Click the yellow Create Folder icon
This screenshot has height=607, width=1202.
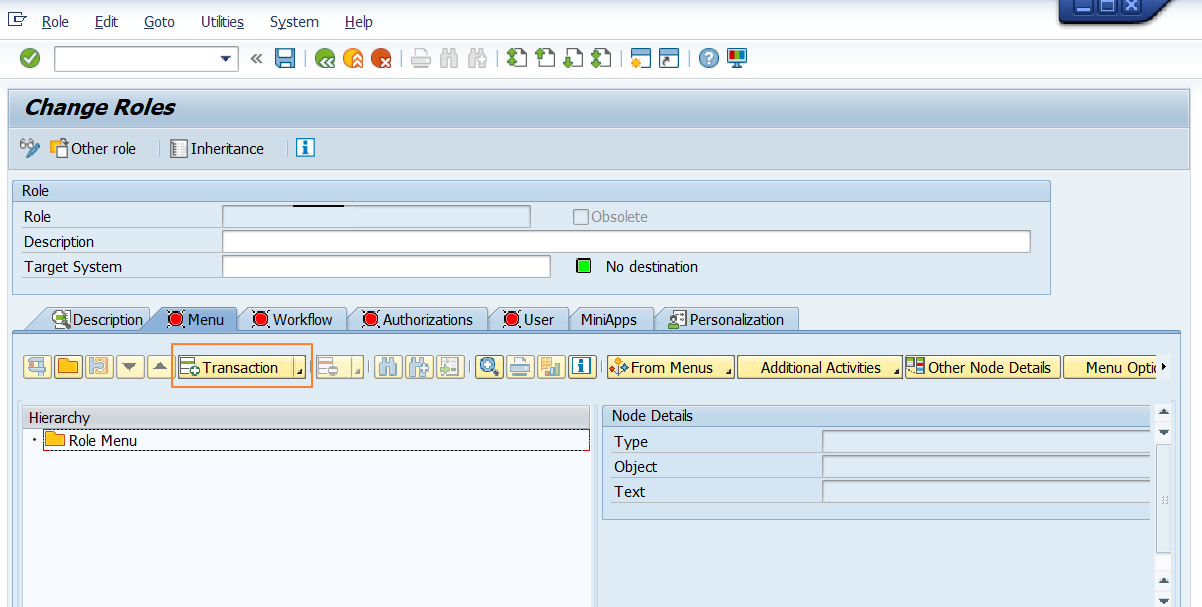[67, 367]
